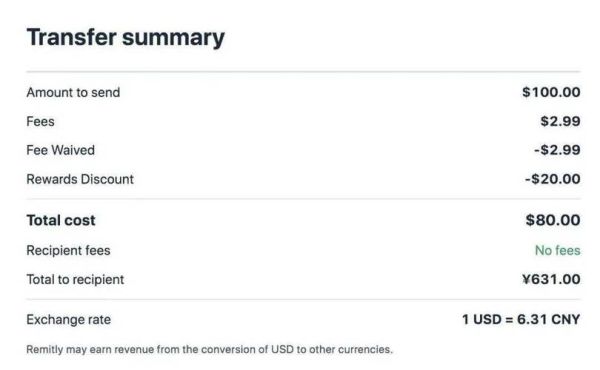The height and width of the screenshot is (370, 600).
Task: Select the Amount to send label
Action: (73, 93)
